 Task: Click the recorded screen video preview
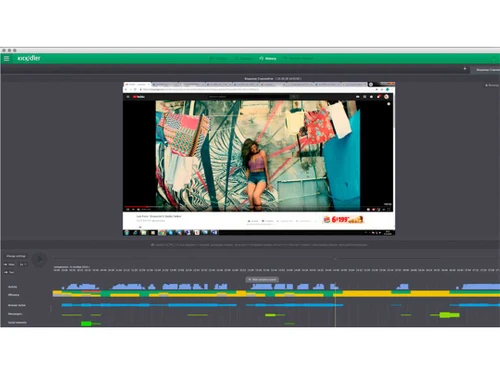[259, 159]
